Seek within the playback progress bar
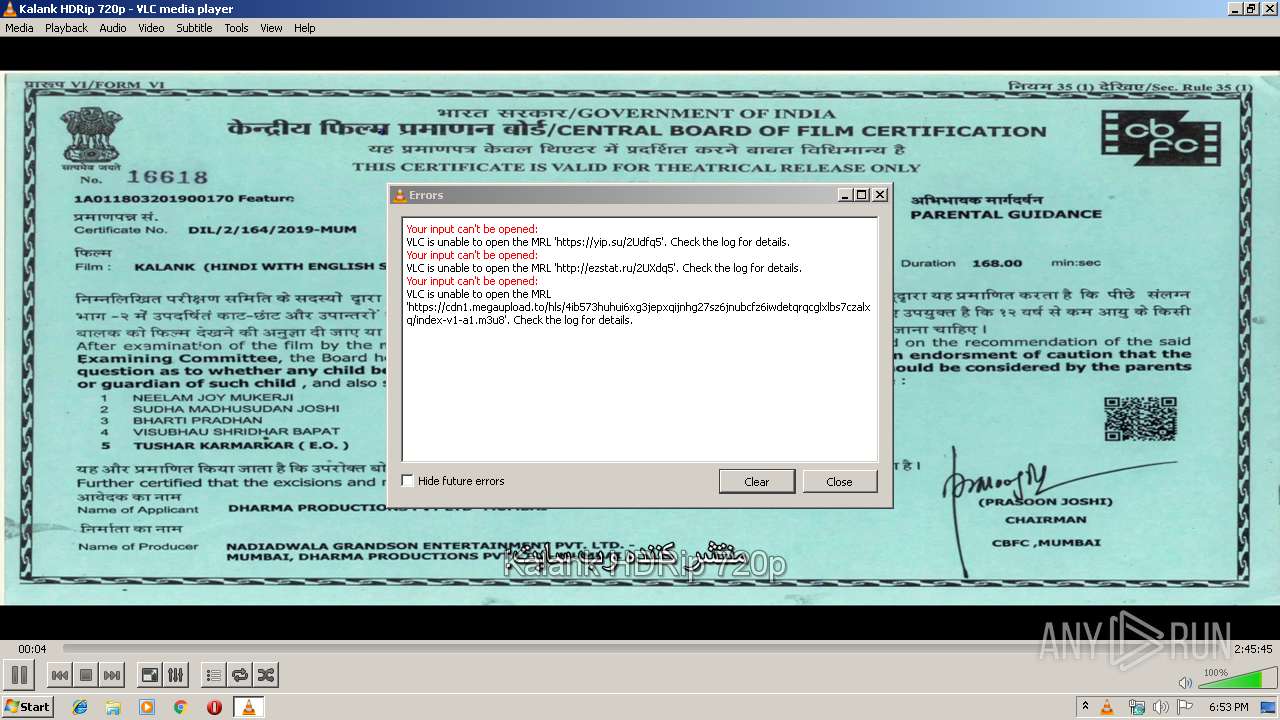 pos(642,649)
